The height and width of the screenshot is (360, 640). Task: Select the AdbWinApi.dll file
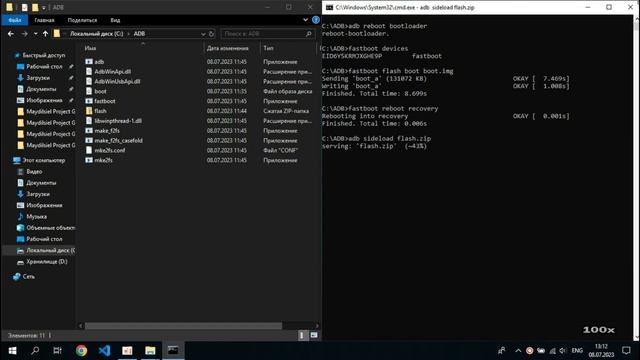coord(112,71)
